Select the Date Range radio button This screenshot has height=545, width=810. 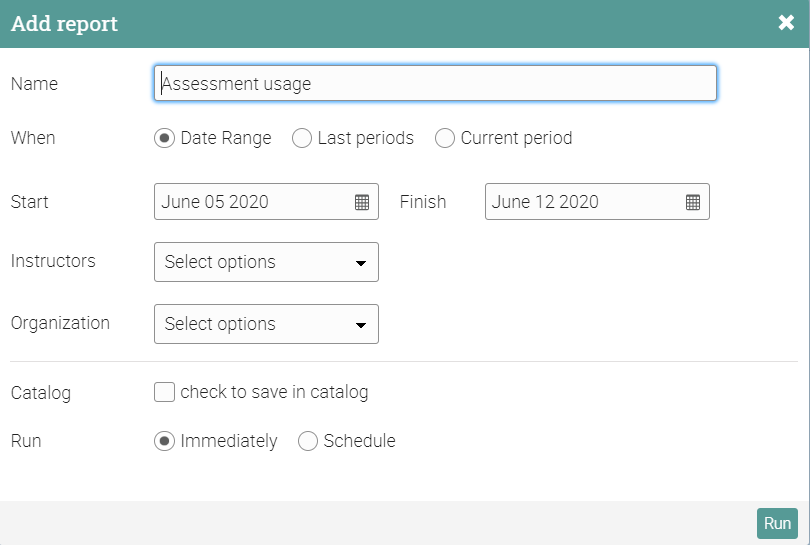[x=164, y=138]
